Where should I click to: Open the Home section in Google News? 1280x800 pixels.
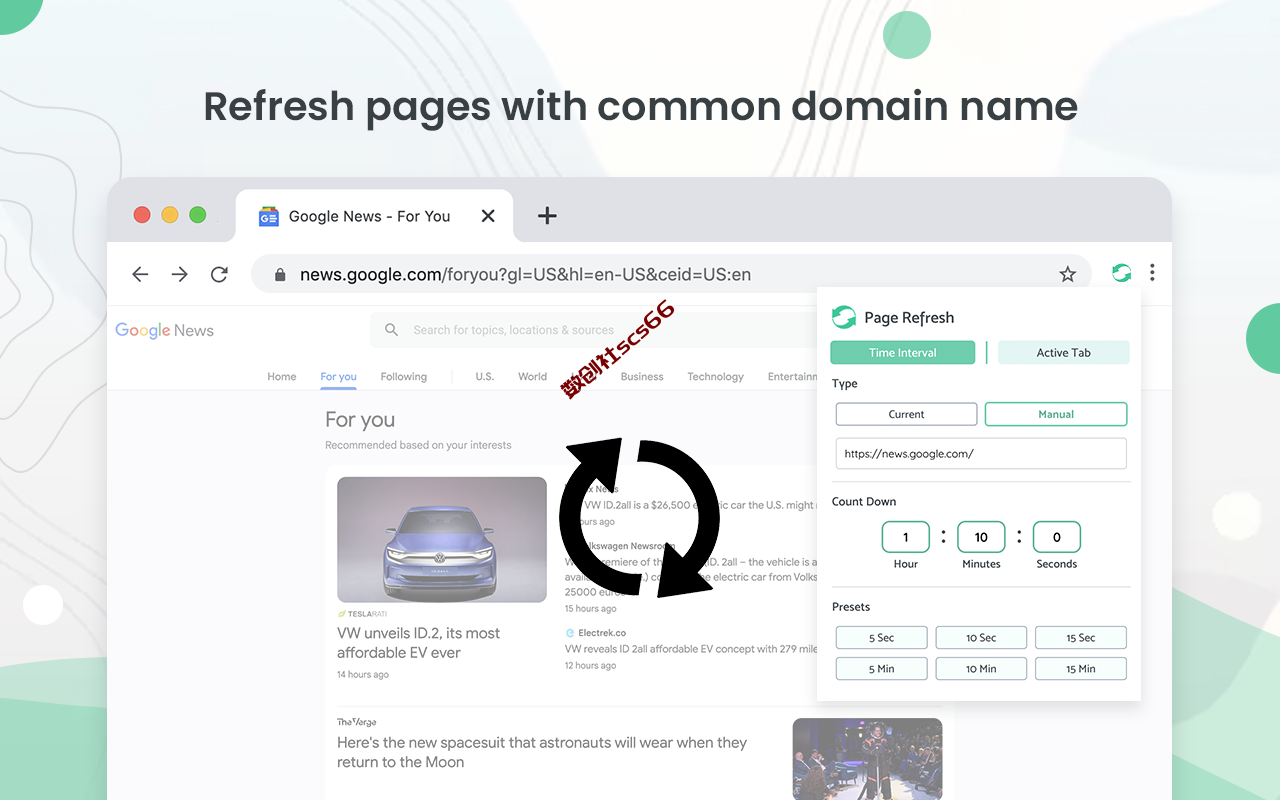[x=282, y=377]
